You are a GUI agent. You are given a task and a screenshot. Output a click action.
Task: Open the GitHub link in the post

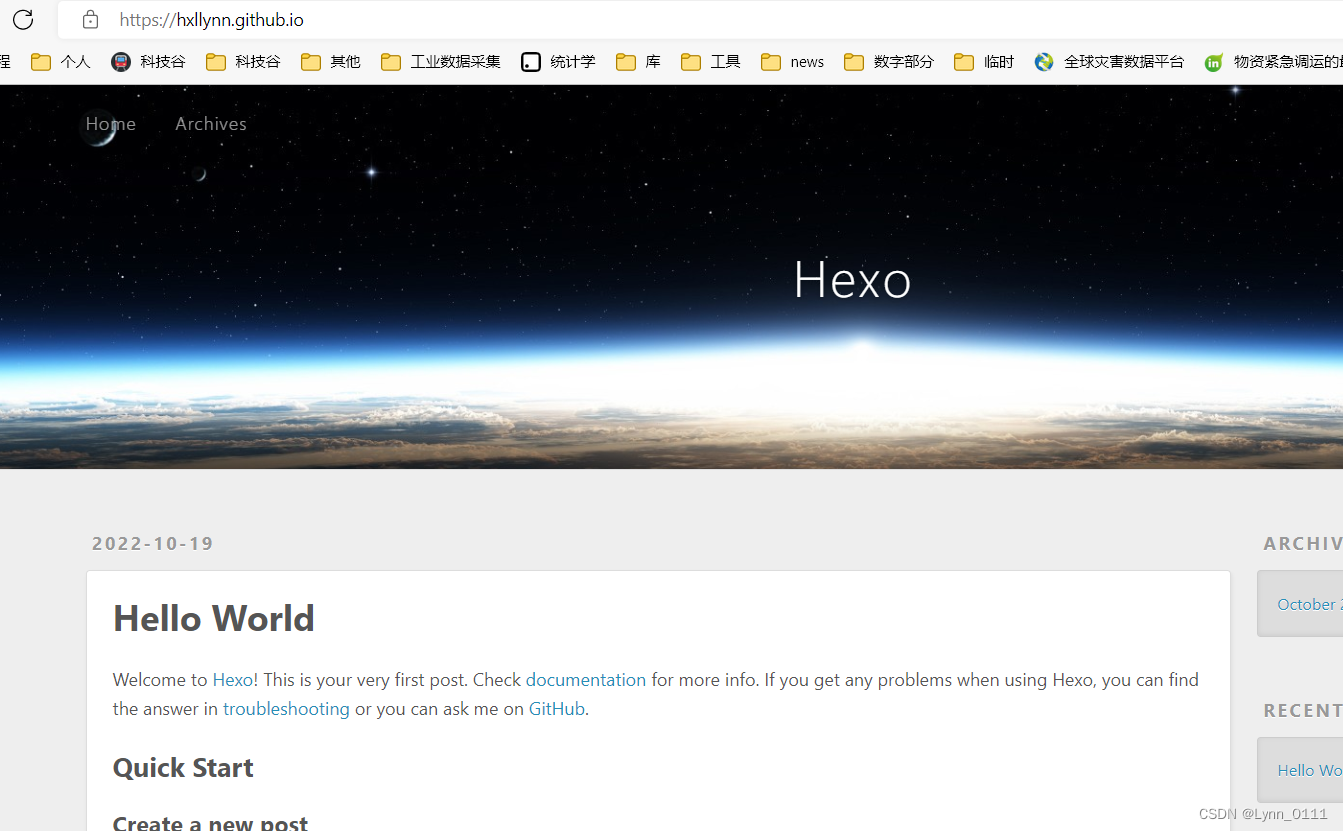click(x=557, y=709)
